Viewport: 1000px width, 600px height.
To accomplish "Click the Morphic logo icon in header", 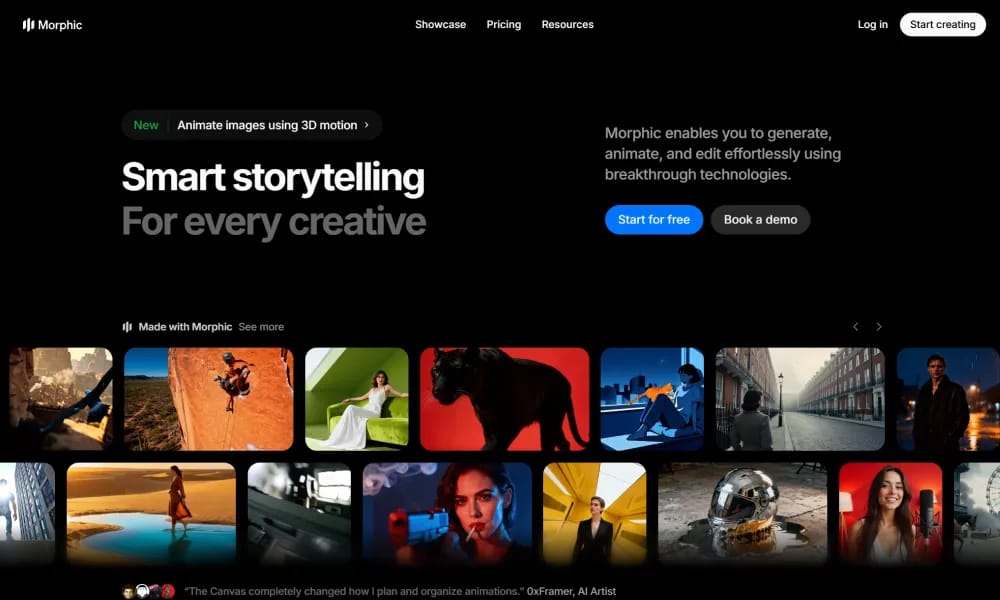I will tap(28, 25).
